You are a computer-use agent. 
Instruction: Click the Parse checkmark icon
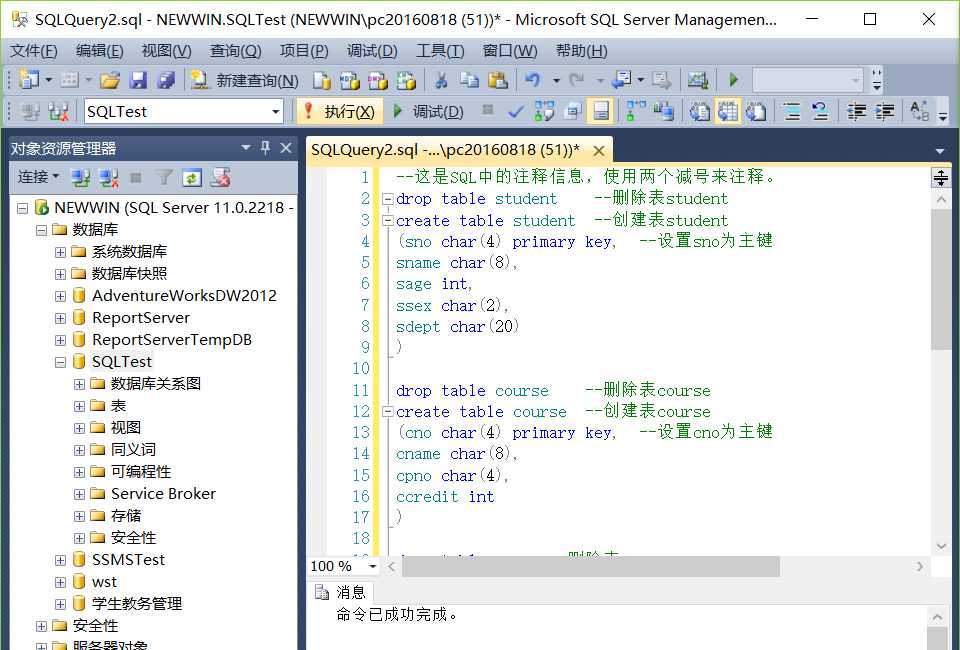coord(516,111)
